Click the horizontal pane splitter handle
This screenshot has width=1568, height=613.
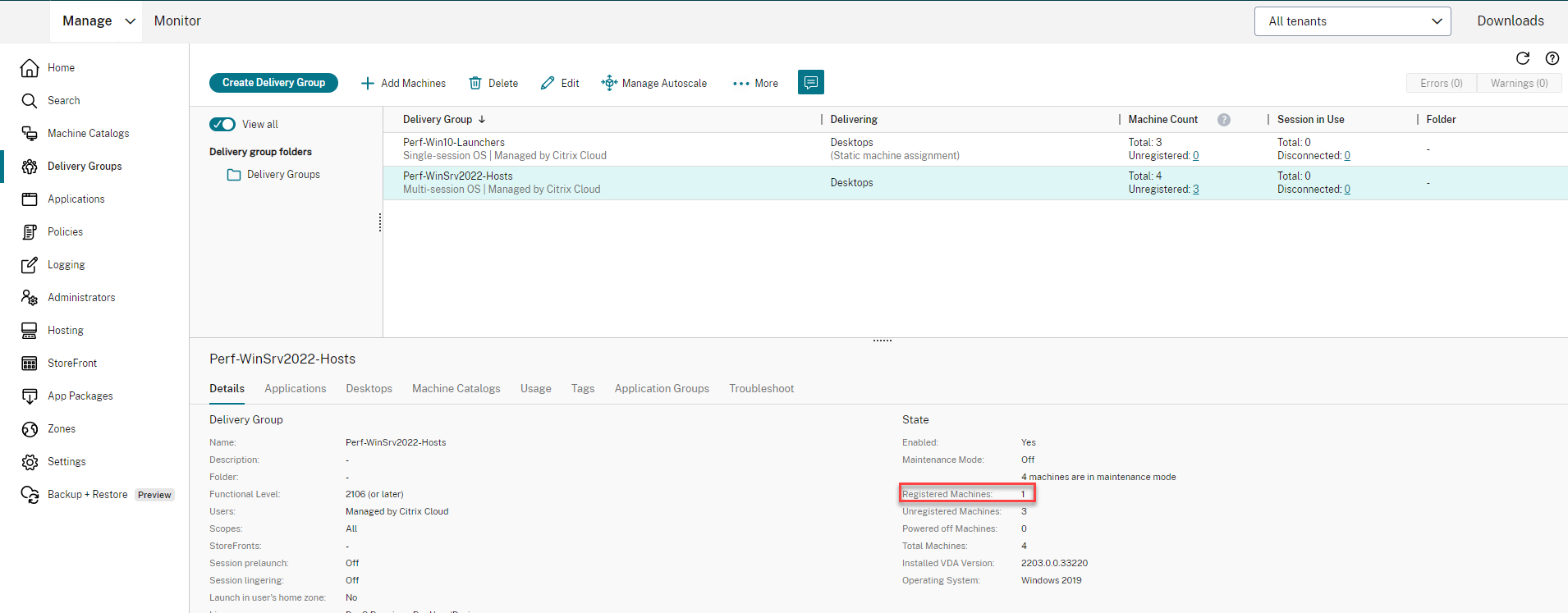(x=882, y=340)
